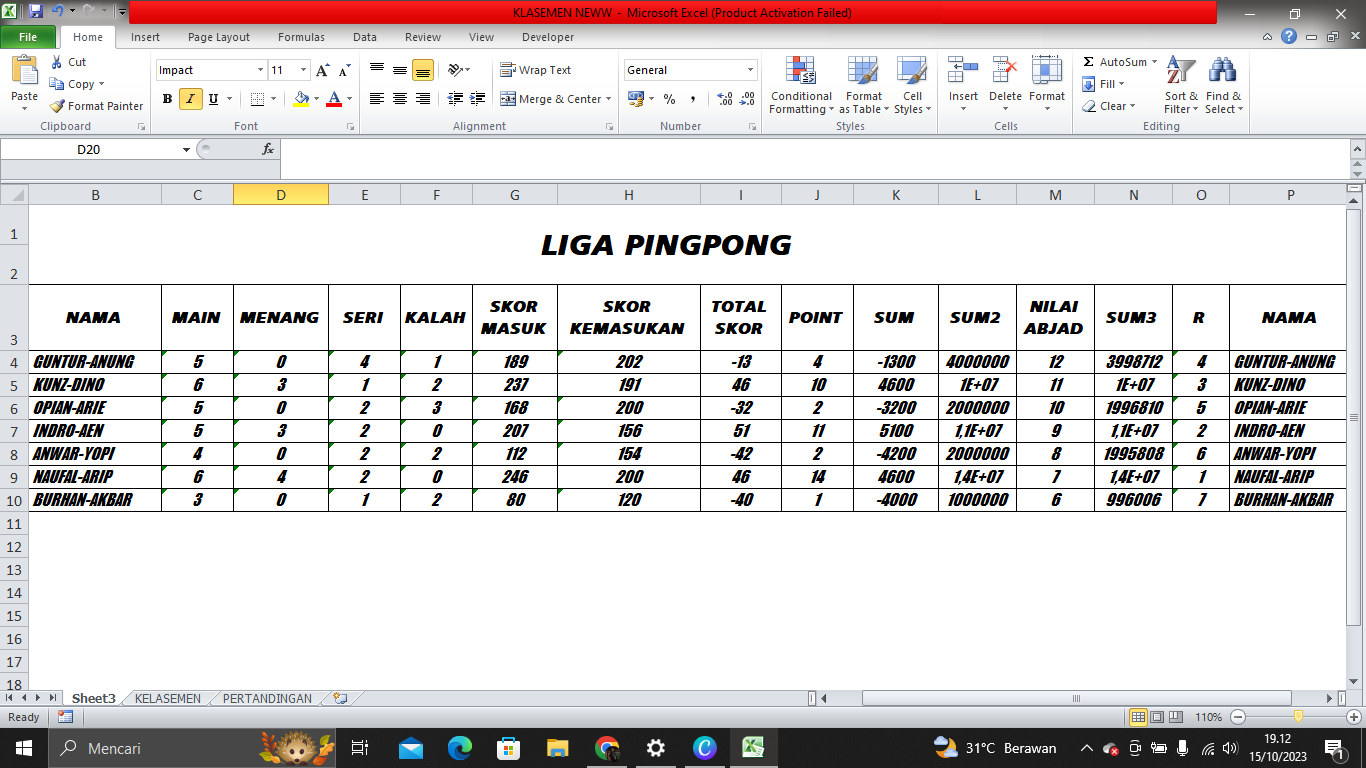
Task: Click the zoom slider in the status bar
Action: point(1297,717)
